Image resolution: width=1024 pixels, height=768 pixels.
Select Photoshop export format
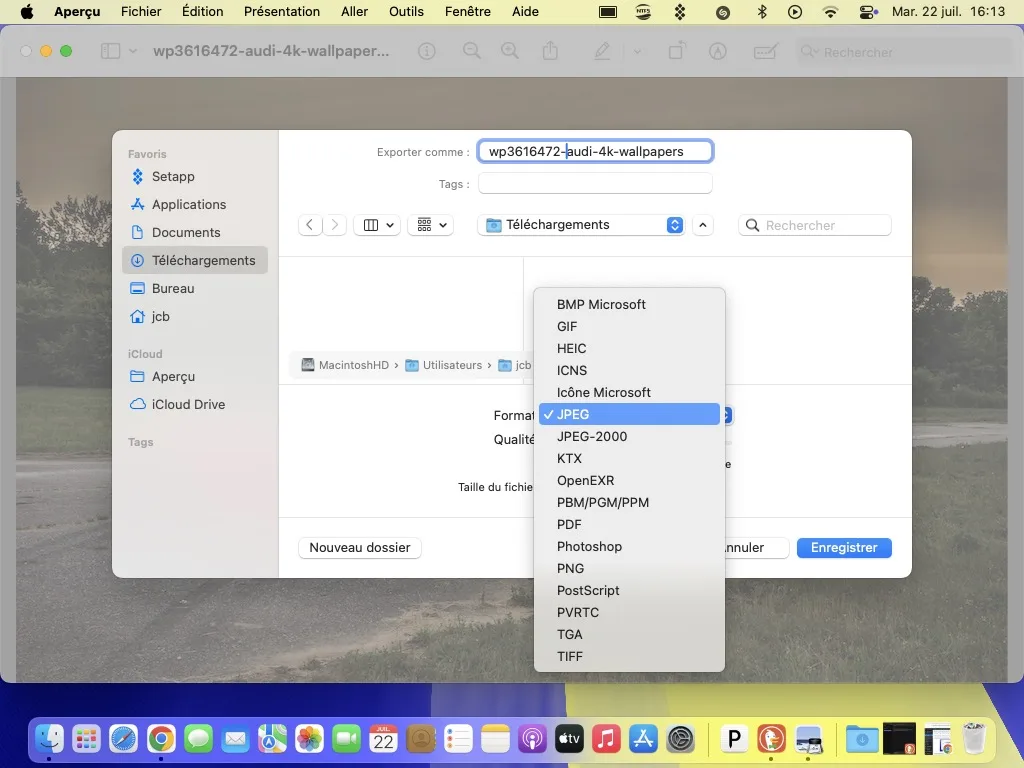[629, 547]
